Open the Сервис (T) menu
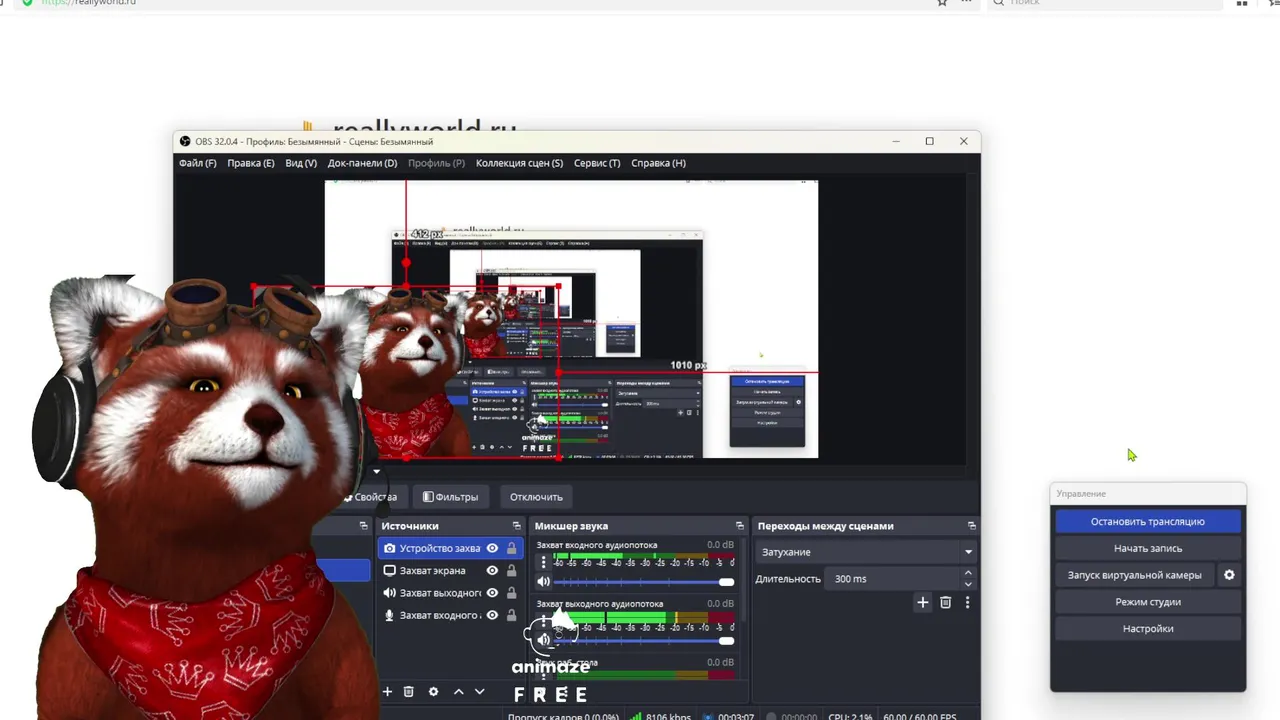The height and width of the screenshot is (720, 1280). click(x=597, y=163)
